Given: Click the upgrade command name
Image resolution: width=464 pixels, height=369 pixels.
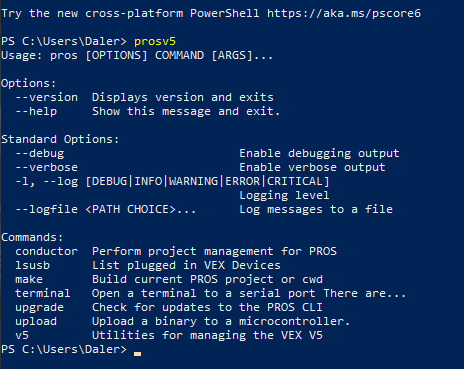Looking at the screenshot, I should (40, 307).
